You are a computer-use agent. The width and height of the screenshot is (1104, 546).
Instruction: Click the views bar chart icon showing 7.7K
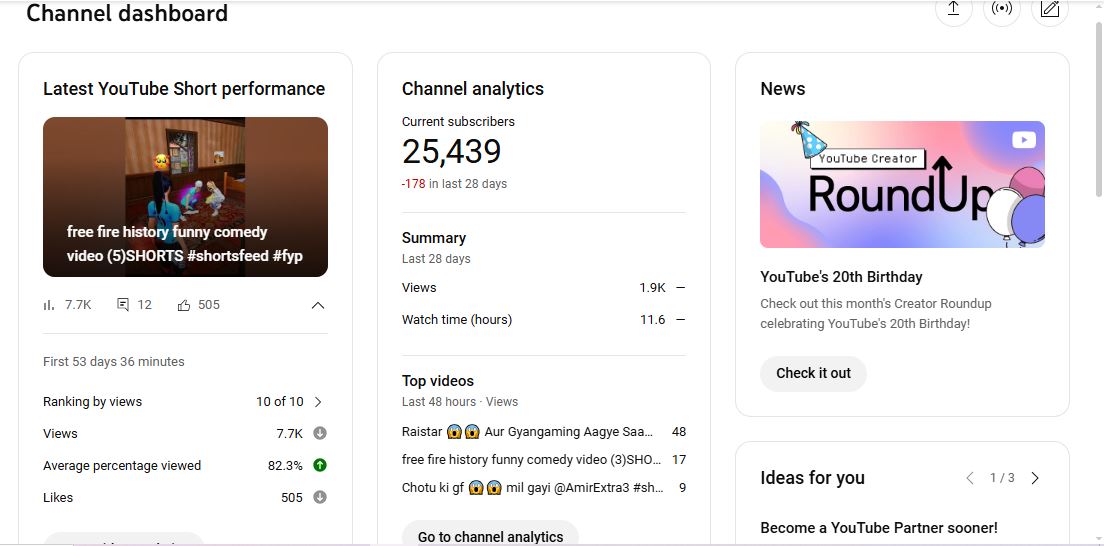(49, 305)
